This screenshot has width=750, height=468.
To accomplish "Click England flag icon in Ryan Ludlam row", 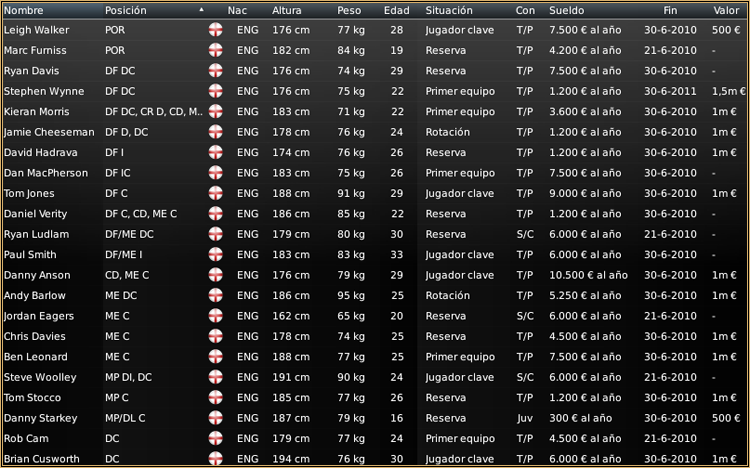I will [x=216, y=234].
